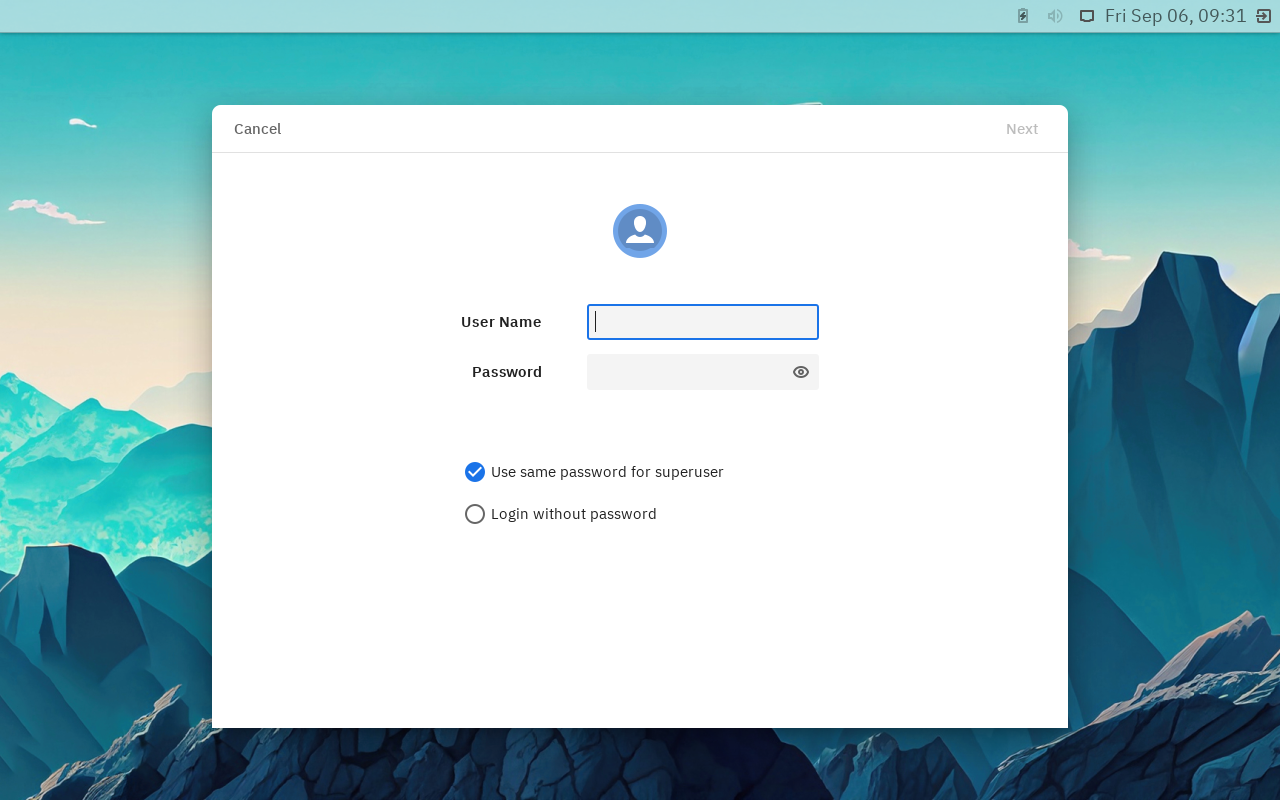Viewport: 1280px width, 800px height.
Task: Click the log out icon in top panel
Action: tap(1263, 16)
